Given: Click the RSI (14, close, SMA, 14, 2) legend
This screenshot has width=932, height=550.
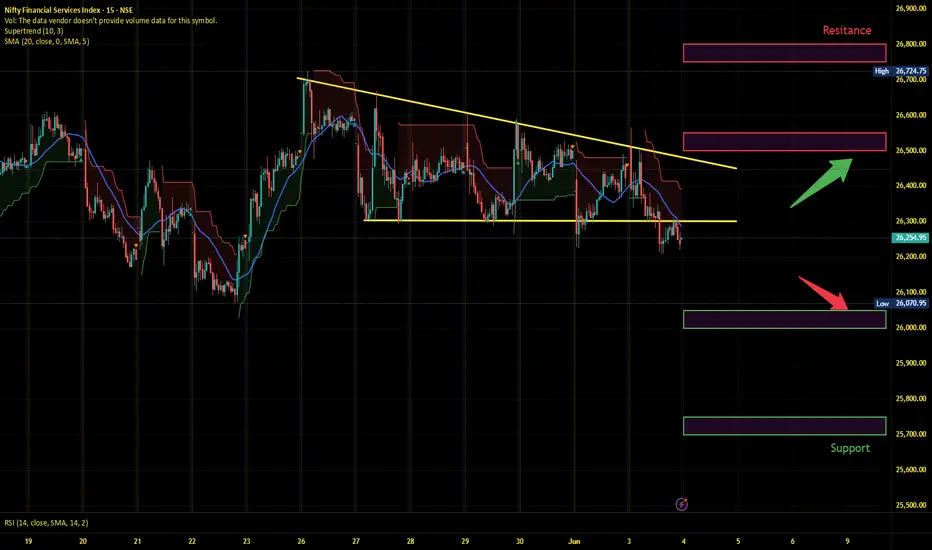Looking at the screenshot, I should (x=46, y=523).
